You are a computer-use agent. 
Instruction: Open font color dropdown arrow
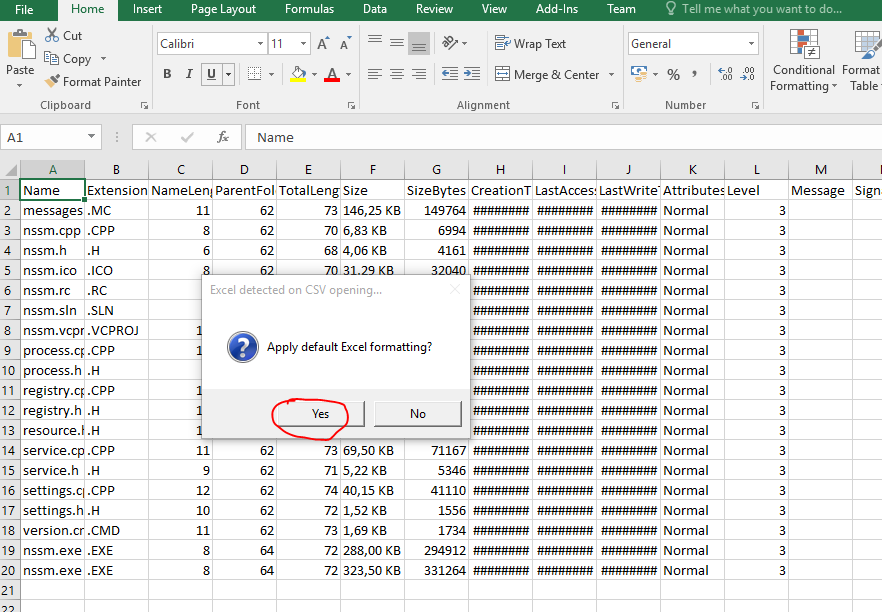tap(348, 74)
